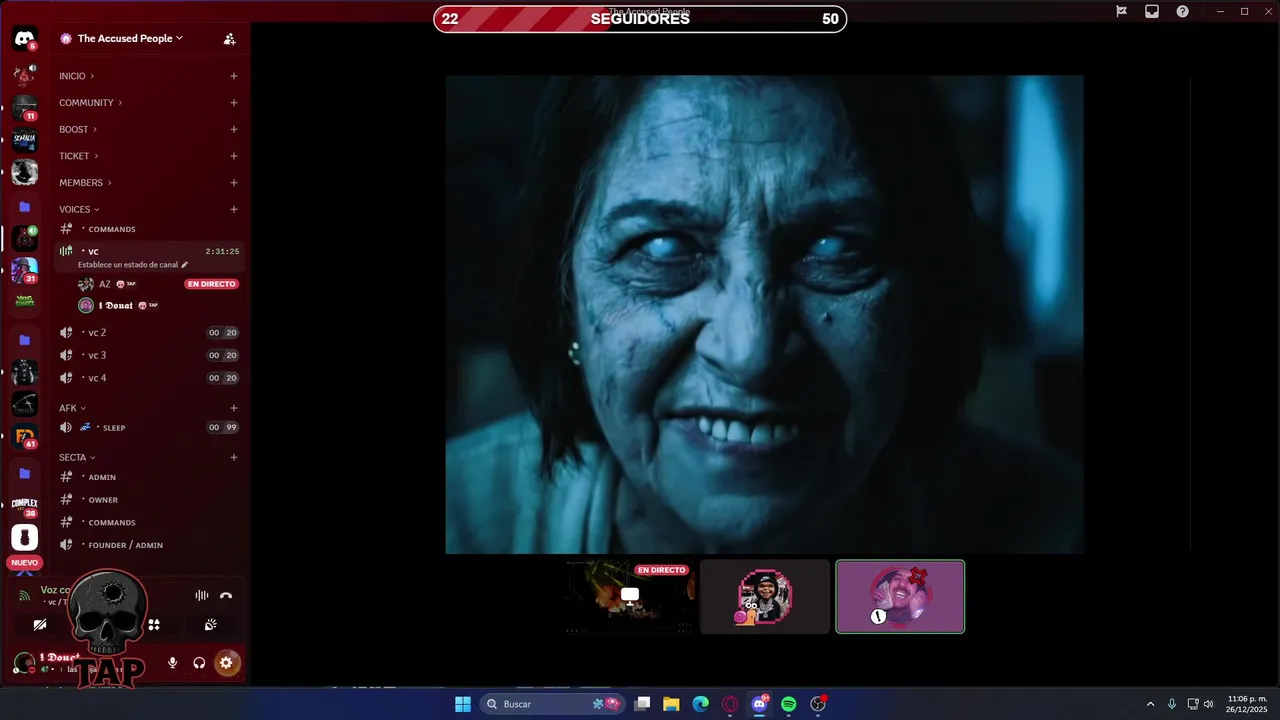Create a channel in the VOICES category
The image size is (1280, 720).
point(234,209)
